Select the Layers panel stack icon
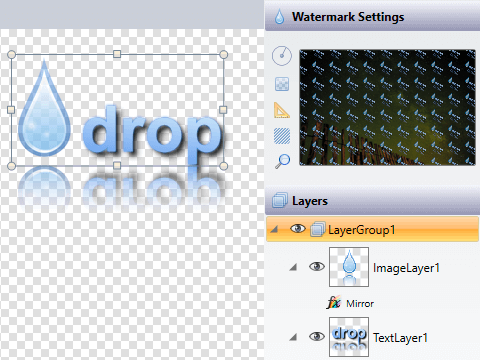Viewport: 480px width, 360px height. coord(279,201)
